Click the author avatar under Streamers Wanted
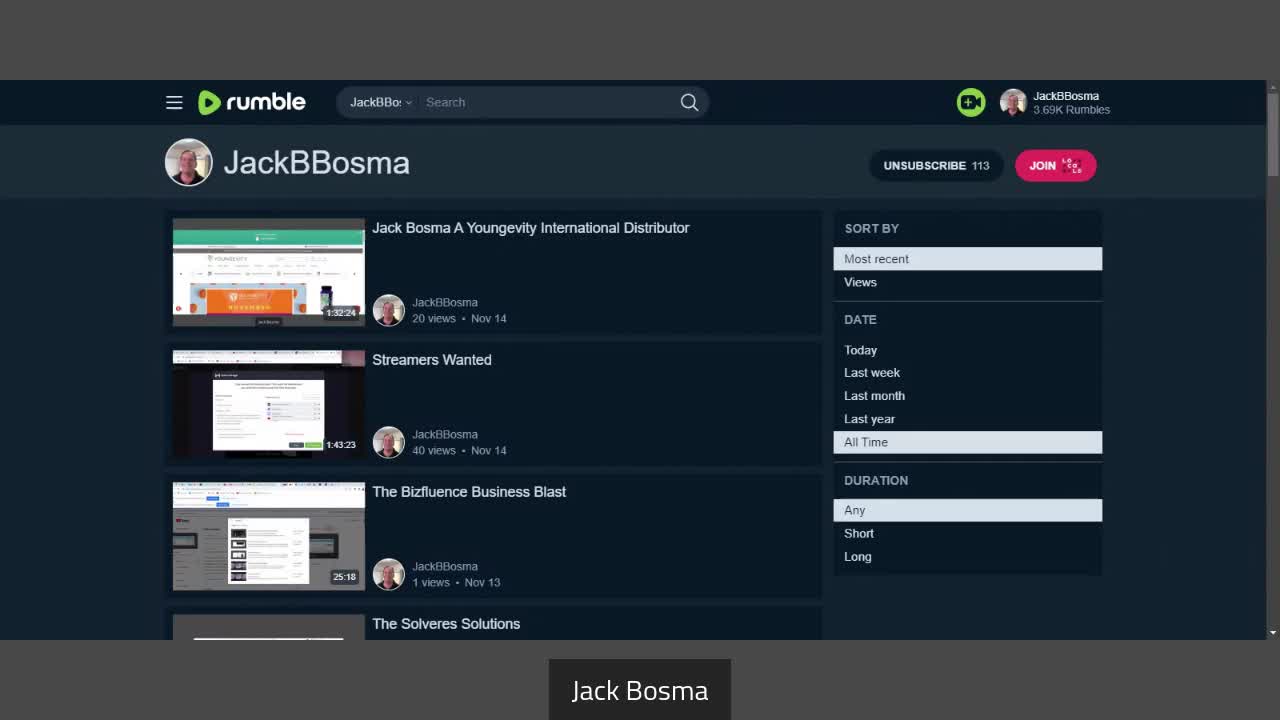Viewport: 1280px width, 720px height. 389,442
